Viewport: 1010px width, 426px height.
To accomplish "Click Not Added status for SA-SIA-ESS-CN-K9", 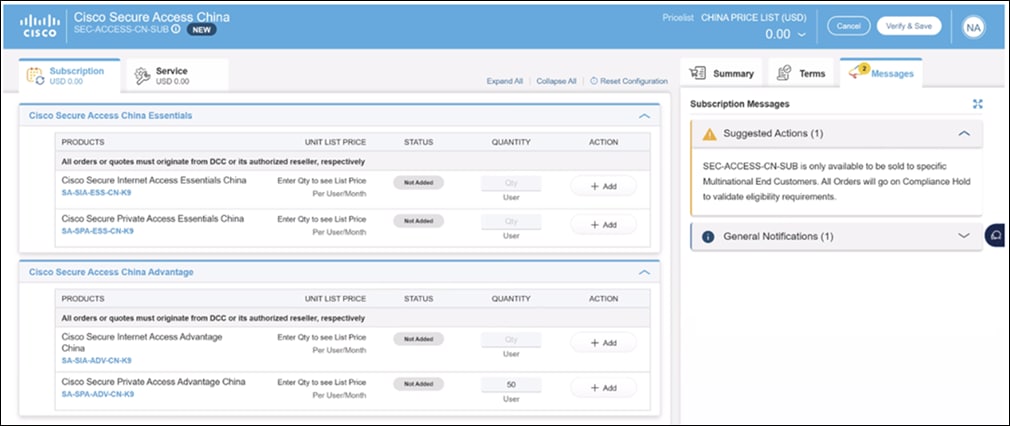I will point(419,182).
